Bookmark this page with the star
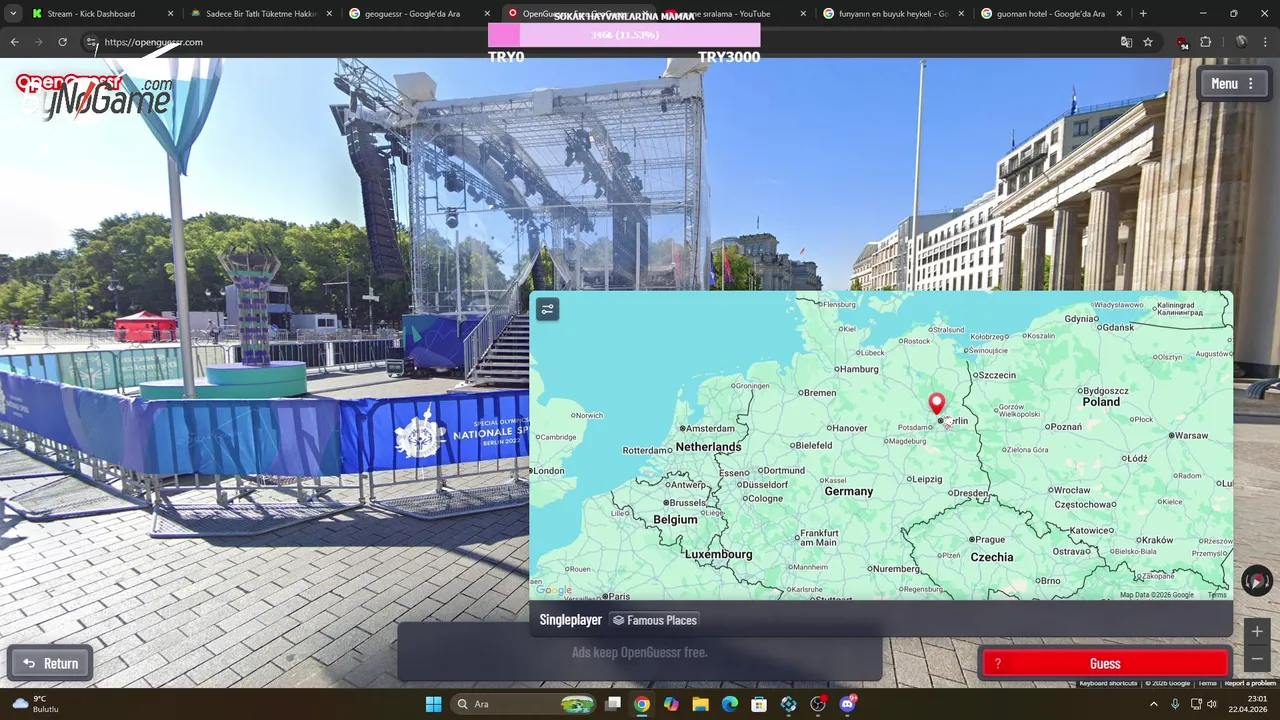 1148,42
